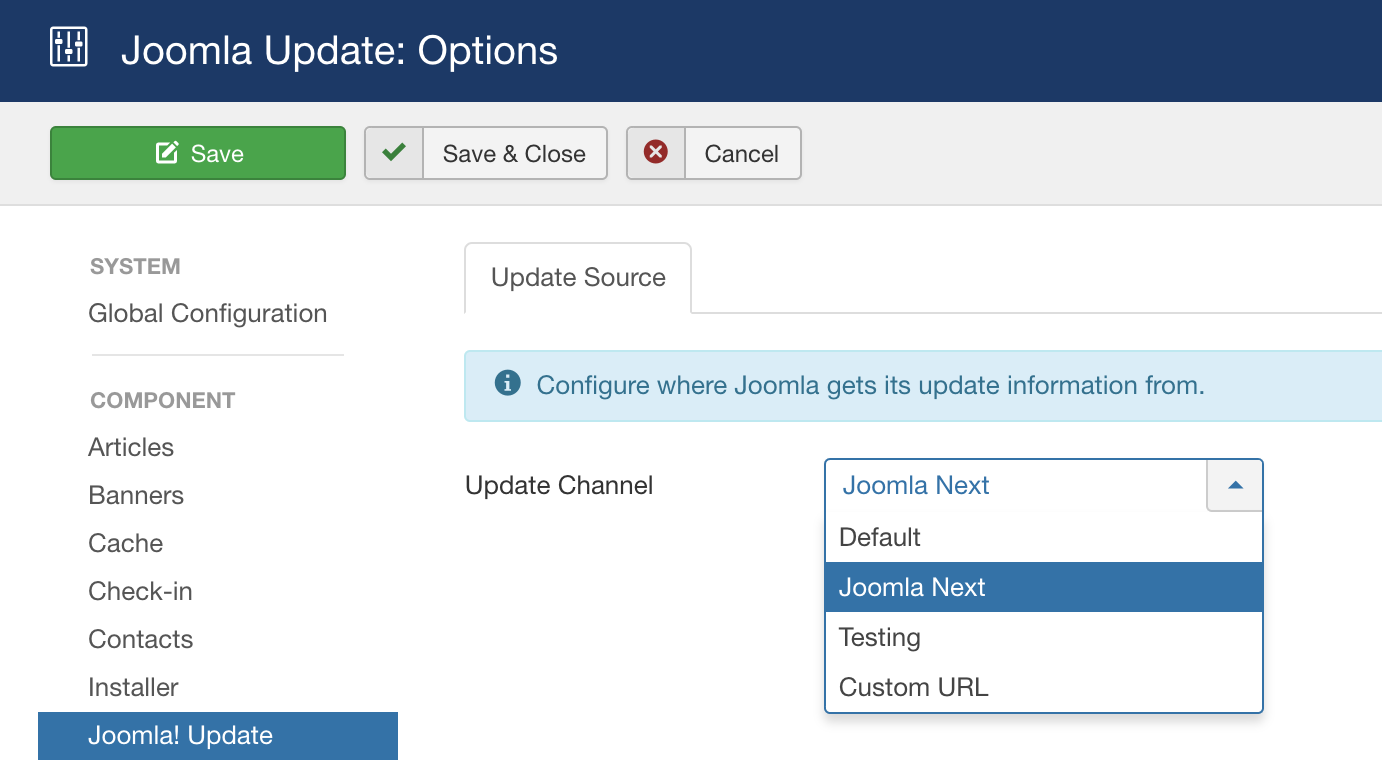
Task: Select Custom URL channel option
Action: click(913, 687)
